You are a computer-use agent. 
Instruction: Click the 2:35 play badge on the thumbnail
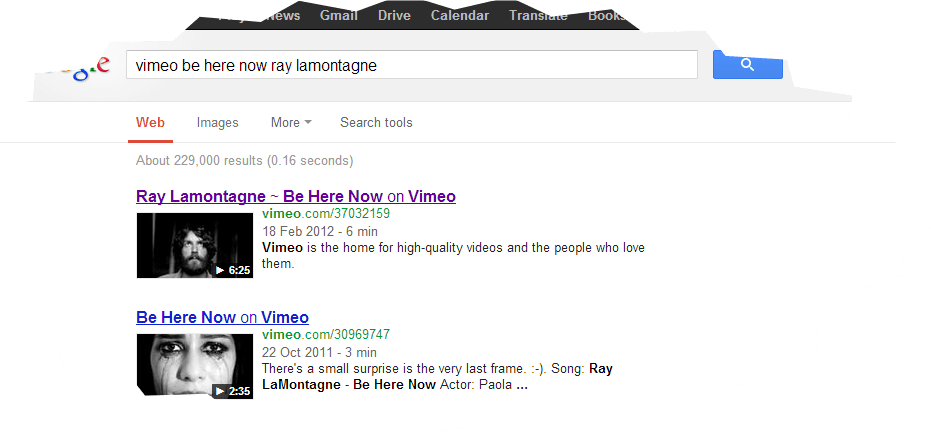233,392
